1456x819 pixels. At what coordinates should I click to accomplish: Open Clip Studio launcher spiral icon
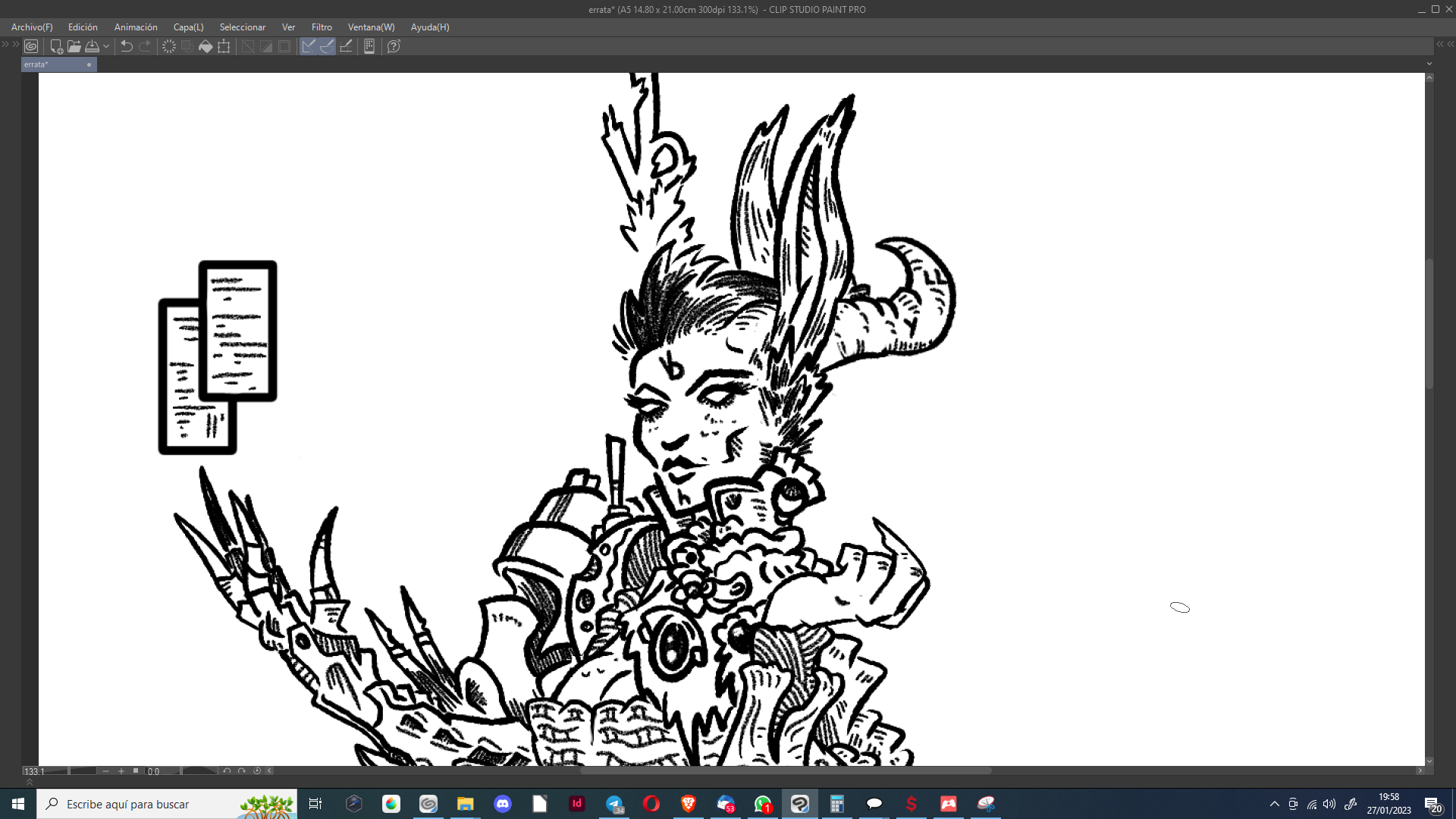[x=31, y=46]
